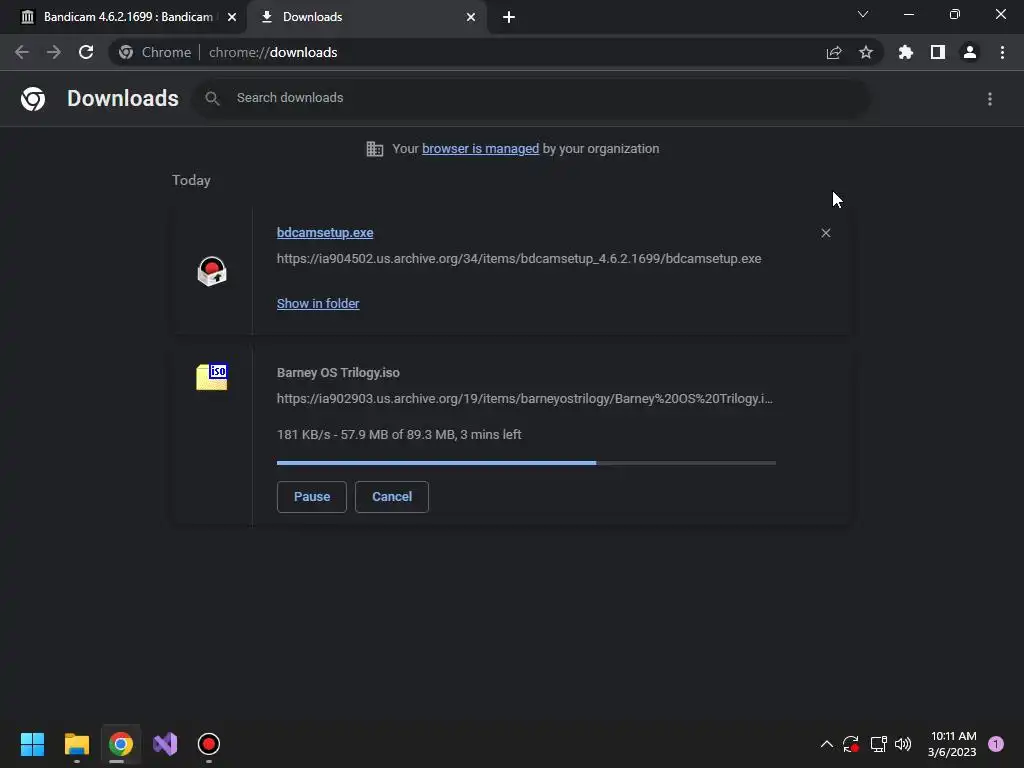The image size is (1024, 768).
Task: Open the bdcamsetup.exe file link
Action: pos(325,232)
